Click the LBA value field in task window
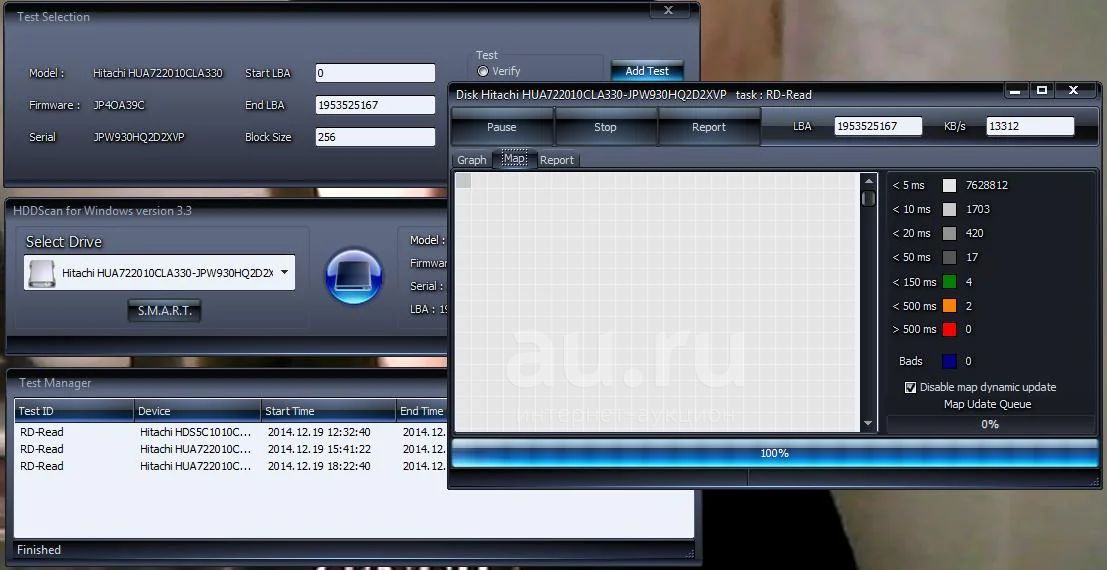This screenshot has height=570, width=1107. pos(878,126)
